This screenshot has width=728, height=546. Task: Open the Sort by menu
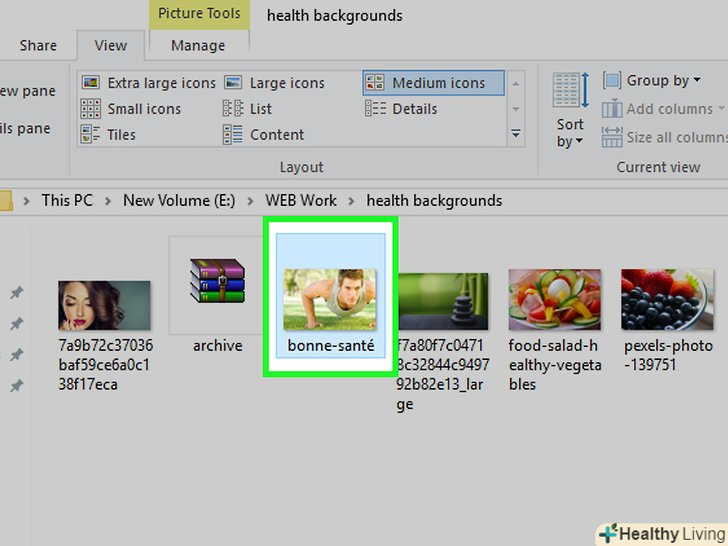pos(570,110)
